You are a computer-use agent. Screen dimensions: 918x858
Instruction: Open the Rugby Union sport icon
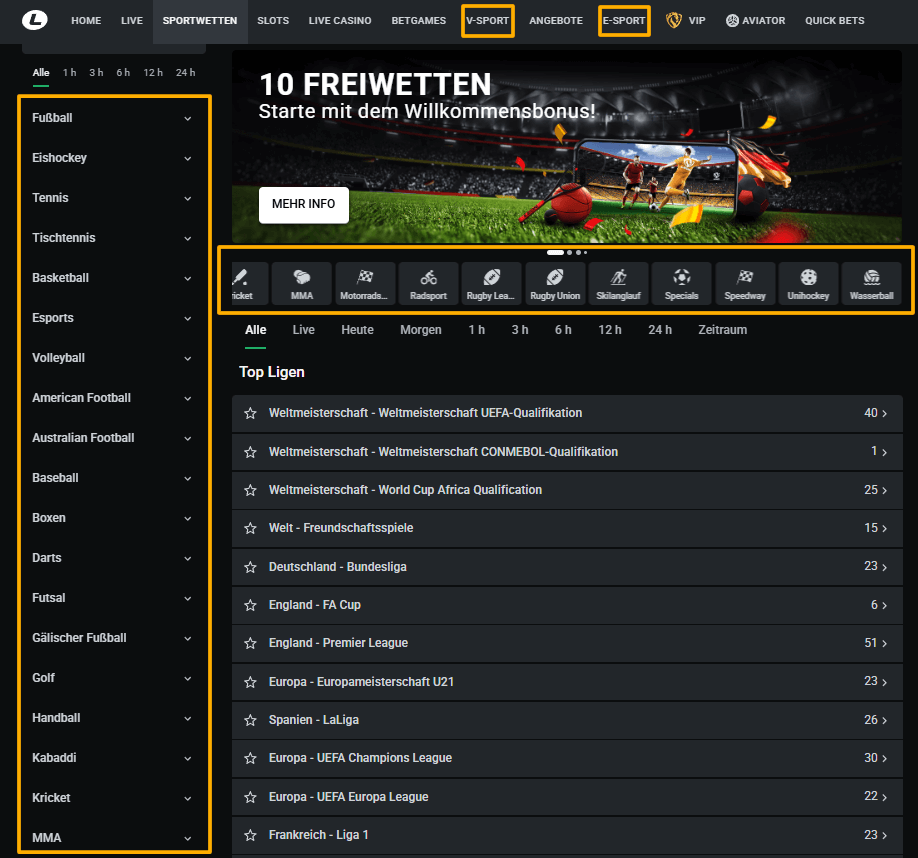point(555,283)
